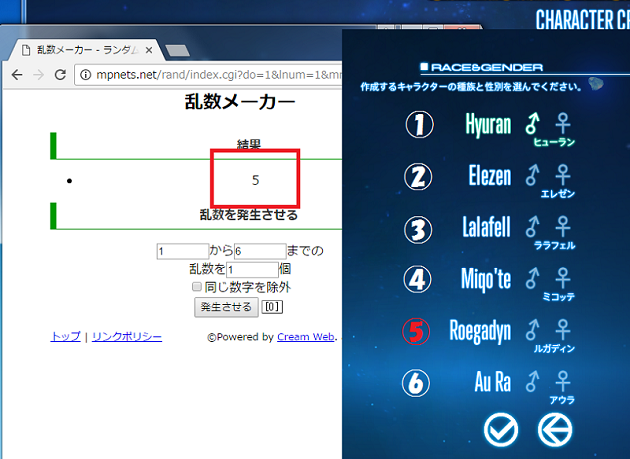Select the Elezen race name
The width and height of the screenshot is (630, 459).
tap(490, 176)
